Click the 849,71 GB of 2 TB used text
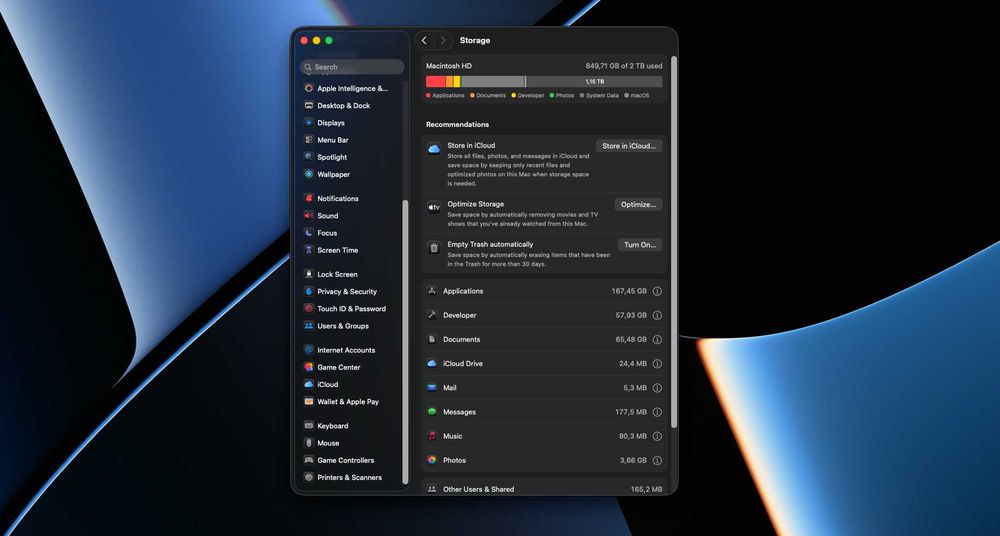 click(x=624, y=66)
